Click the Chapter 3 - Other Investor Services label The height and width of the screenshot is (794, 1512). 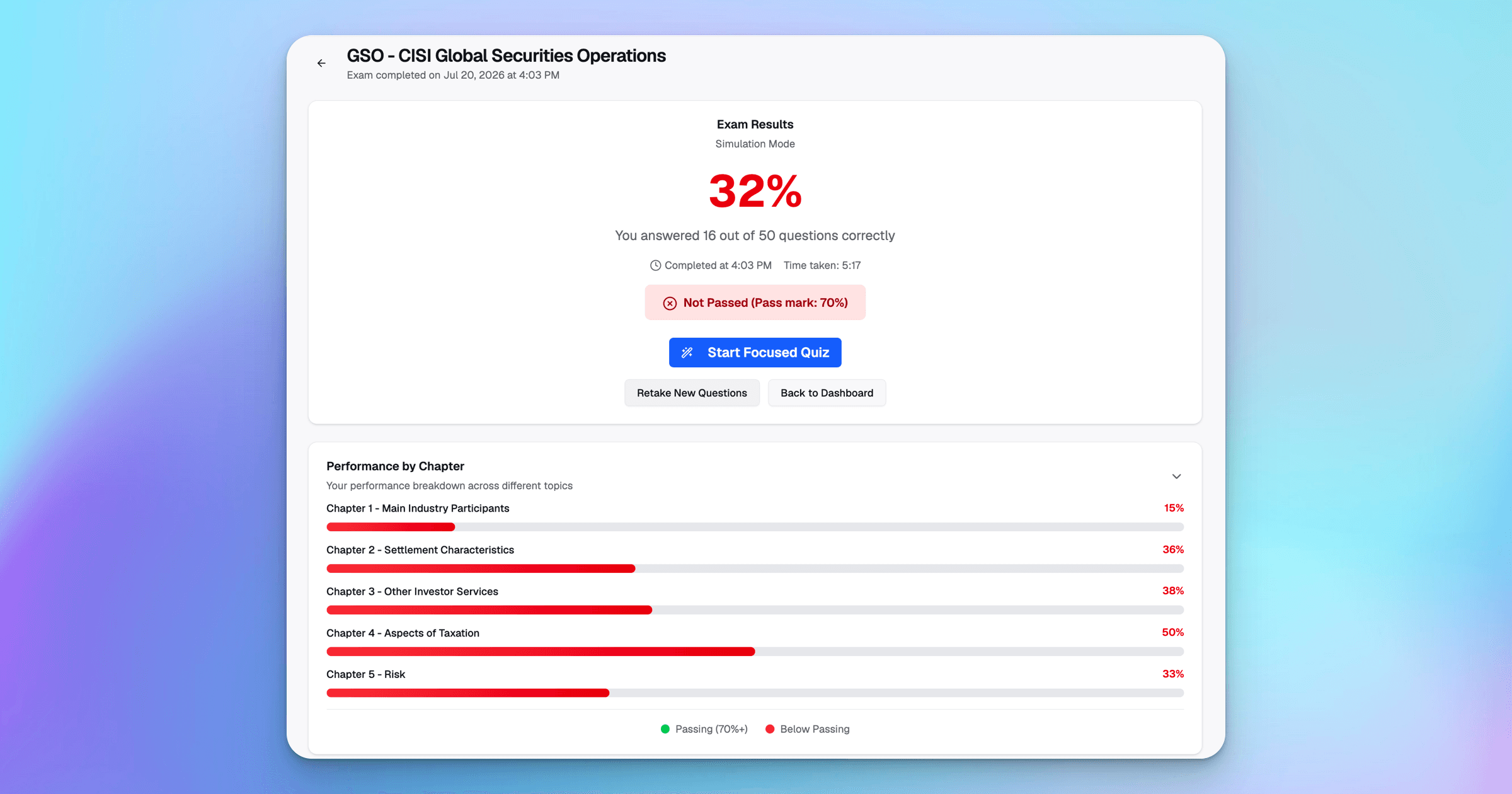click(412, 592)
